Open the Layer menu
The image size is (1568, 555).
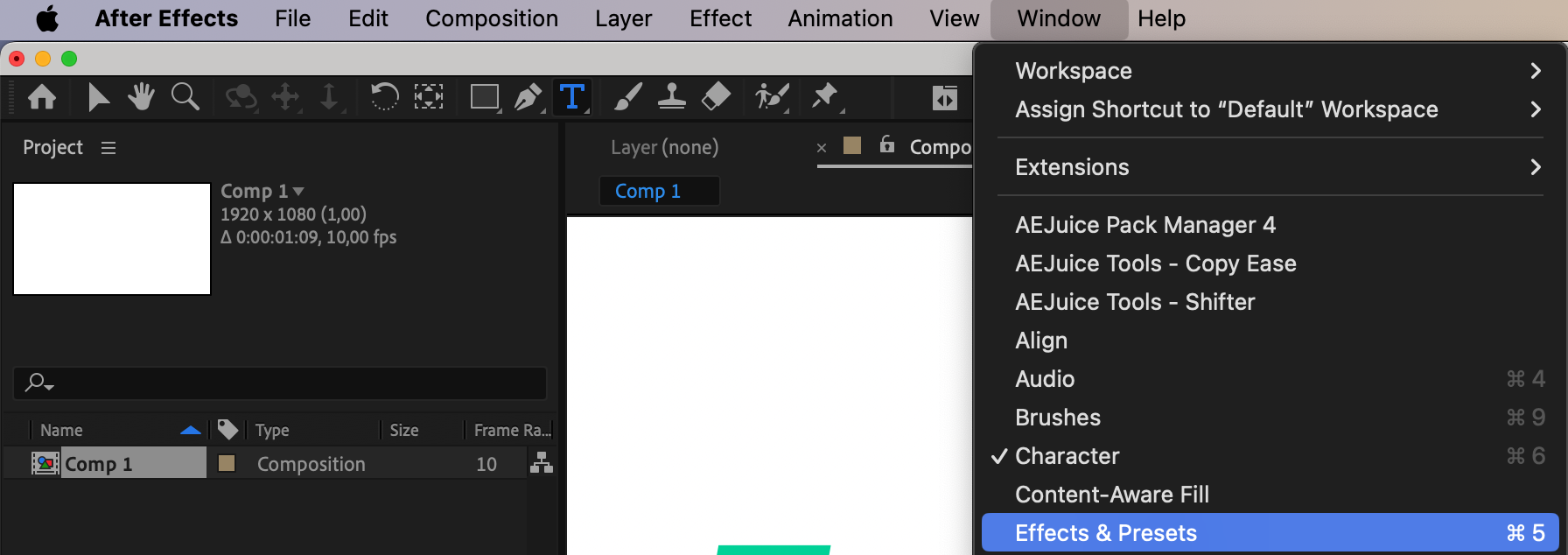point(624,18)
